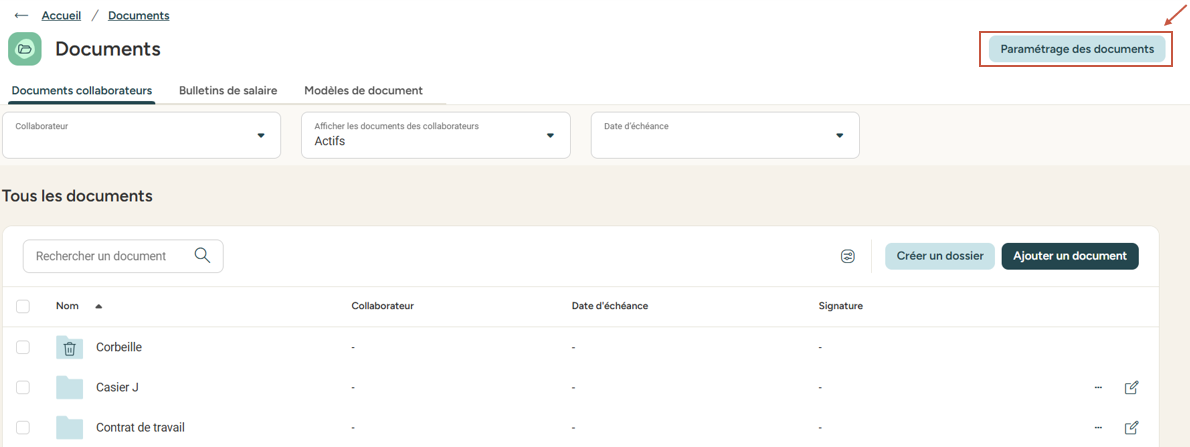Switch to the Bulletins de salaire tab
This screenshot has height=447, width=1190.
pos(228,90)
